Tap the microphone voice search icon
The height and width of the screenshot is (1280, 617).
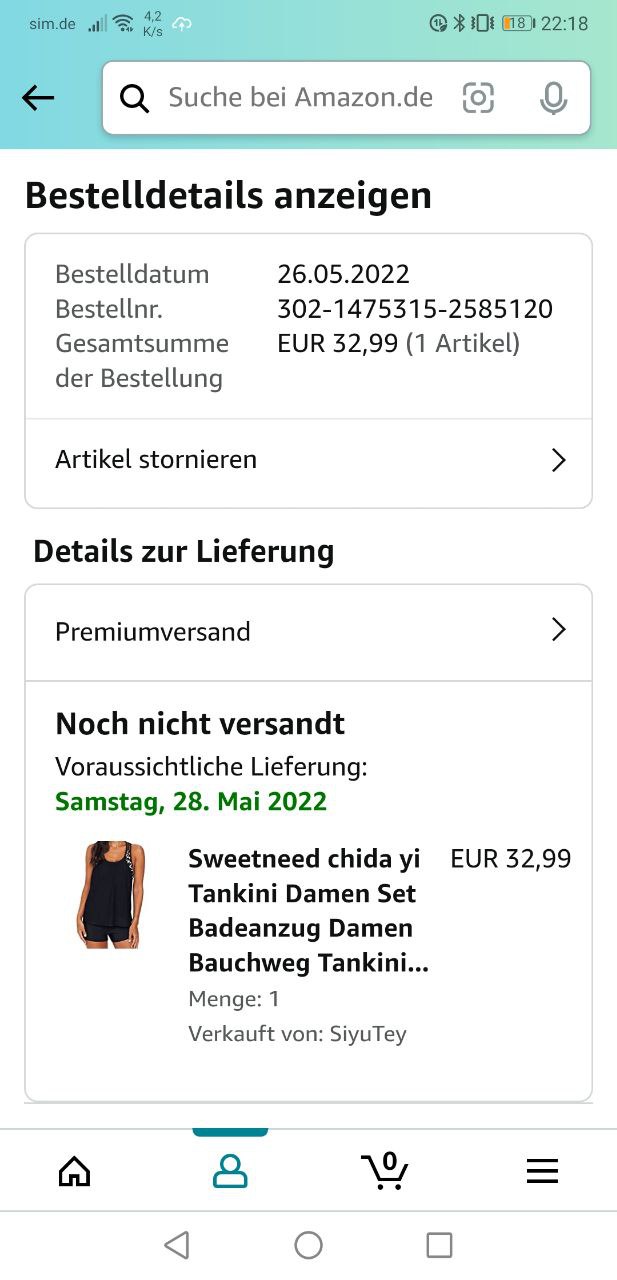pos(553,98)
